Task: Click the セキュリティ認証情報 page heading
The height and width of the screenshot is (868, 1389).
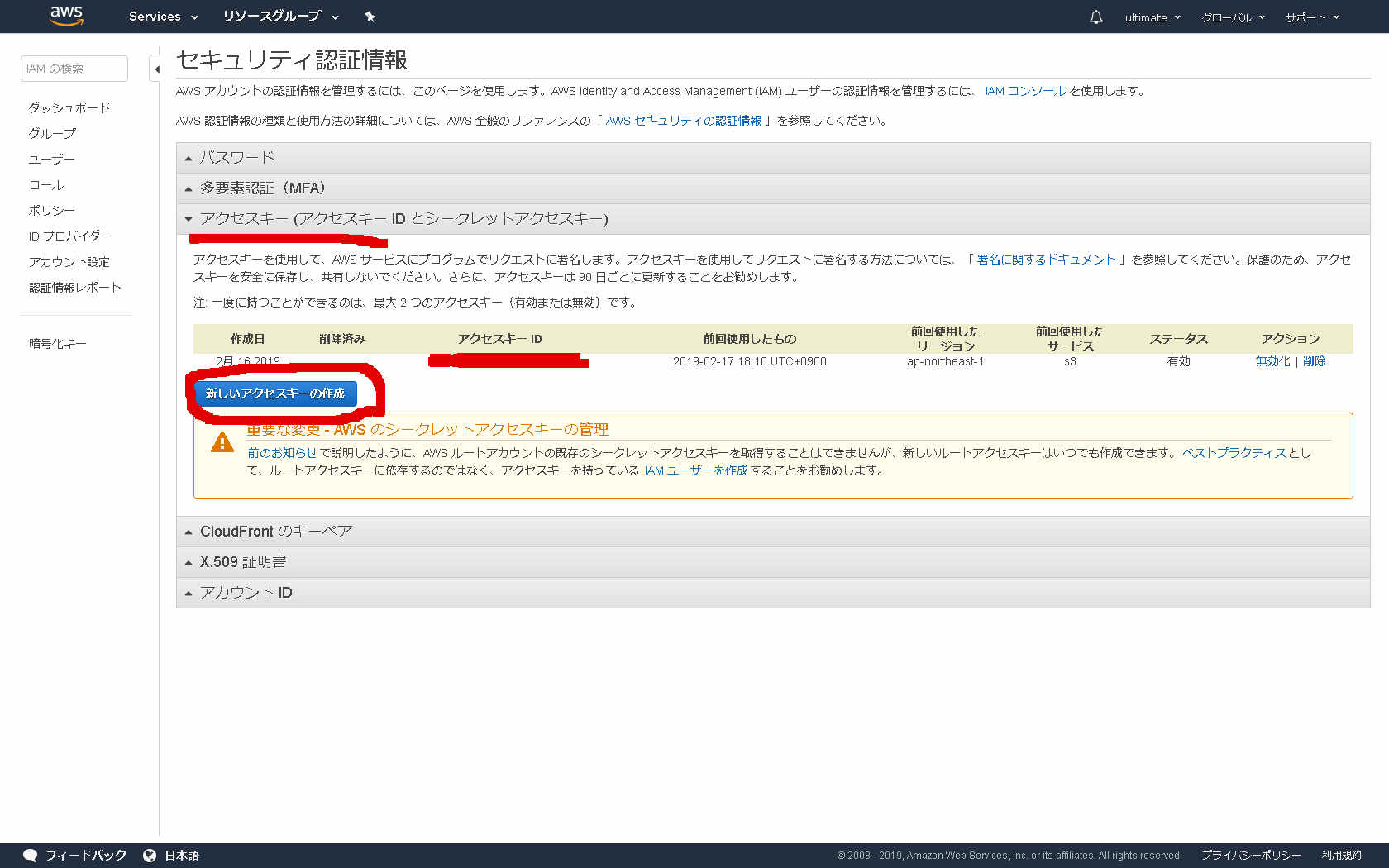Action: 292,60
